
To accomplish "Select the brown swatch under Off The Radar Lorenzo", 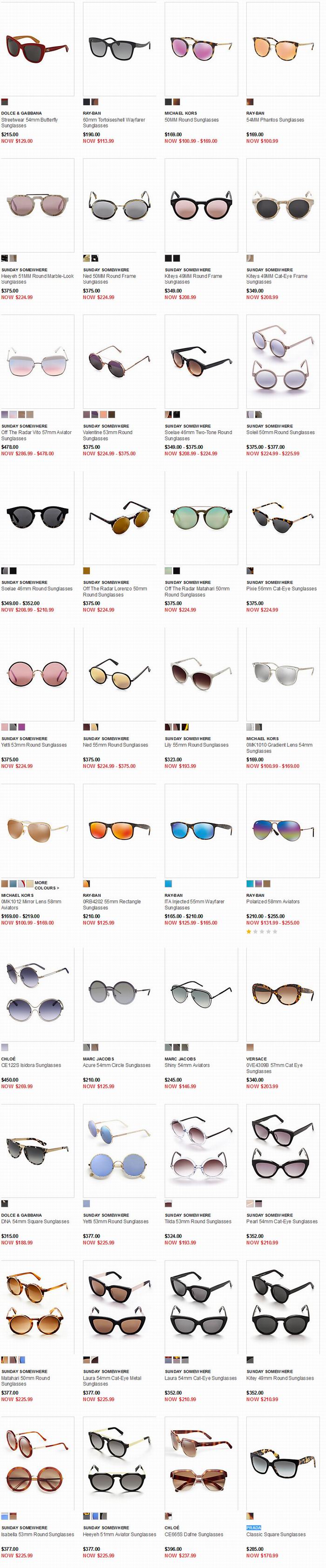I will (x=87, y=570).
